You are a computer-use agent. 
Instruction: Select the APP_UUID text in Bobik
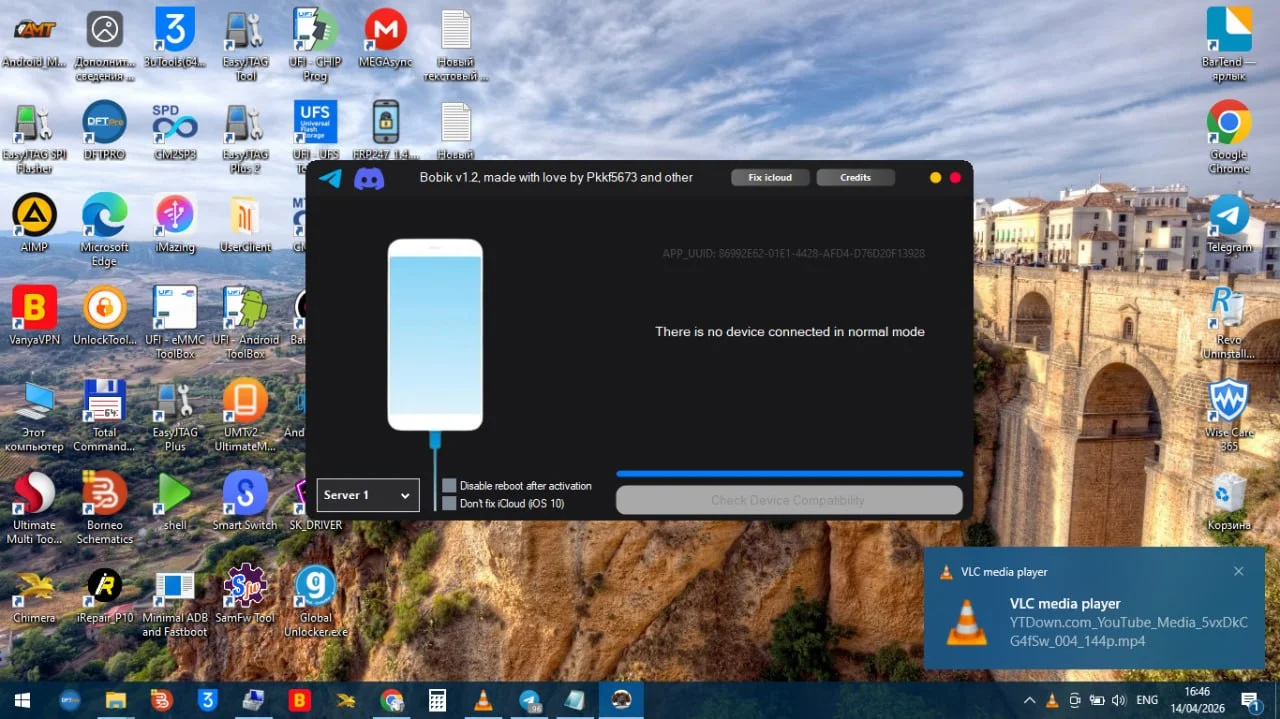point(793,254)
